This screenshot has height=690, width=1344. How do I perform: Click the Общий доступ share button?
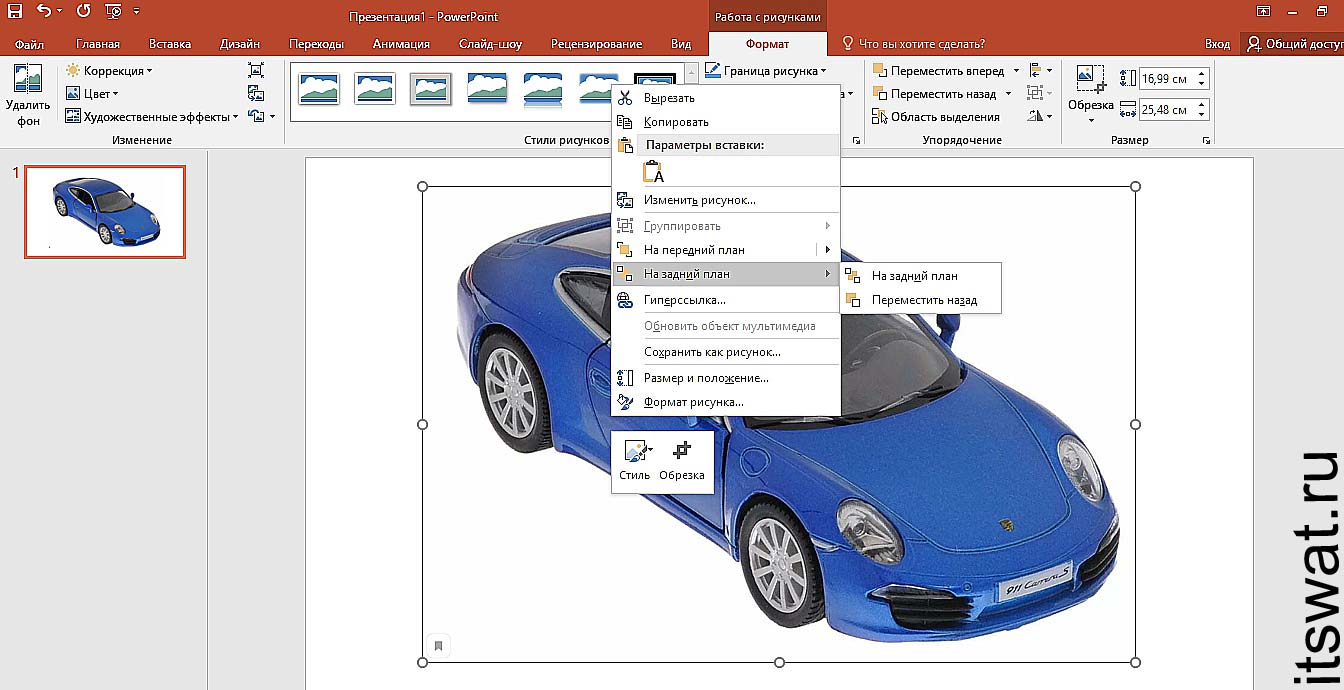1292,44
